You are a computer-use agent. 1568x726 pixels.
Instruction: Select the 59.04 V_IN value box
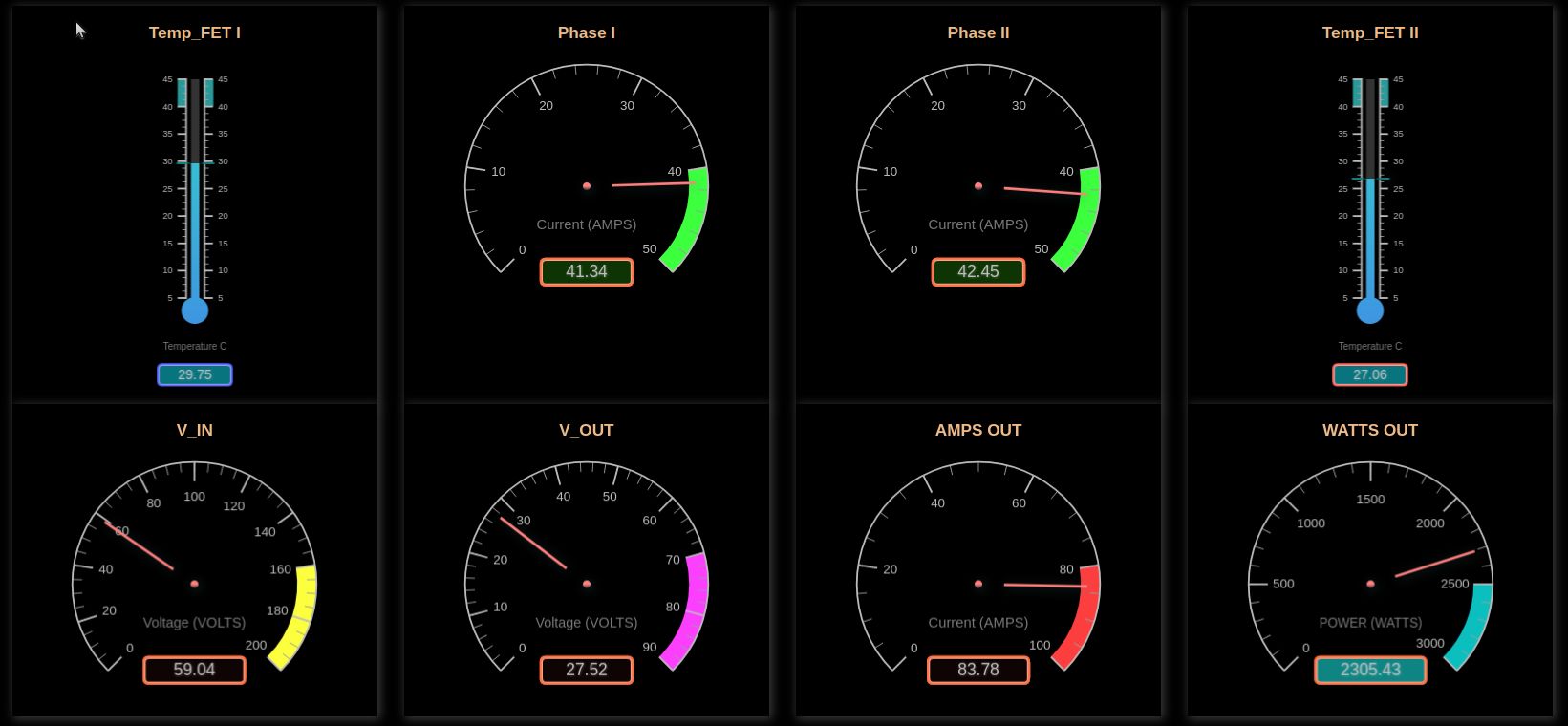pyautogui.click(x=195, y=670)
